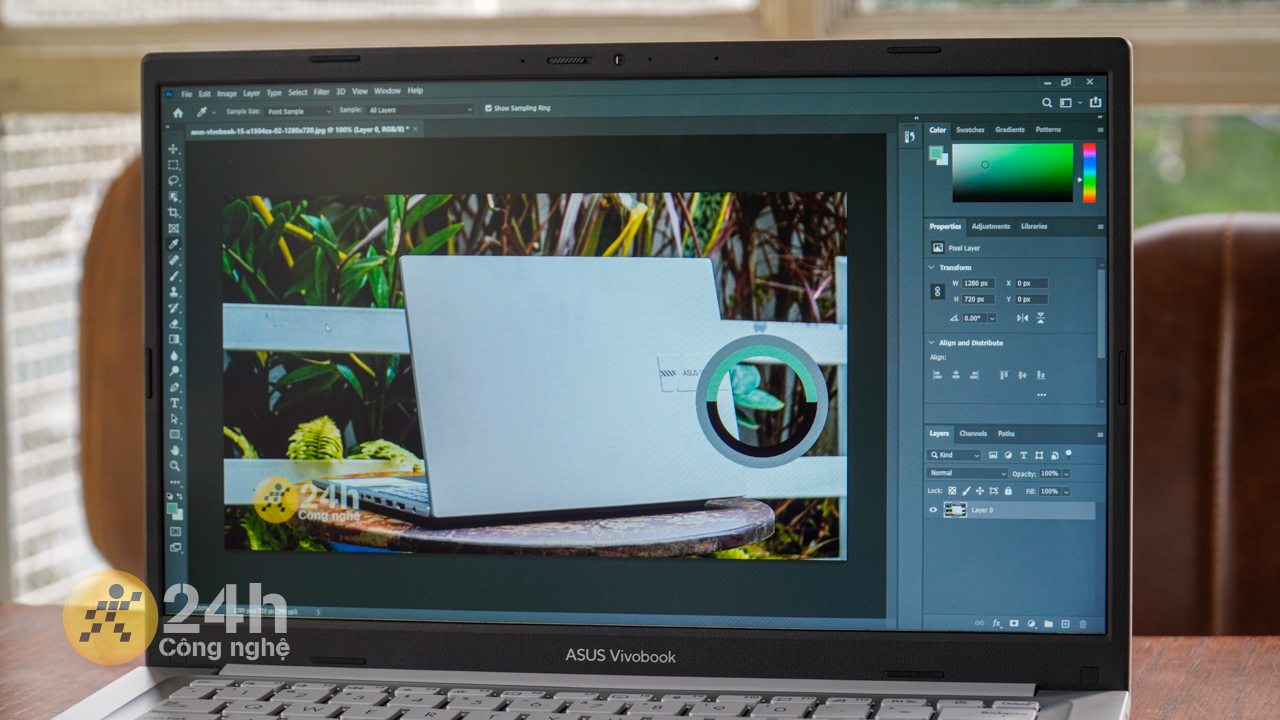Select the Object Selection tool
This screenshot has width=1280, height=720.
click(x=174, y=197)
